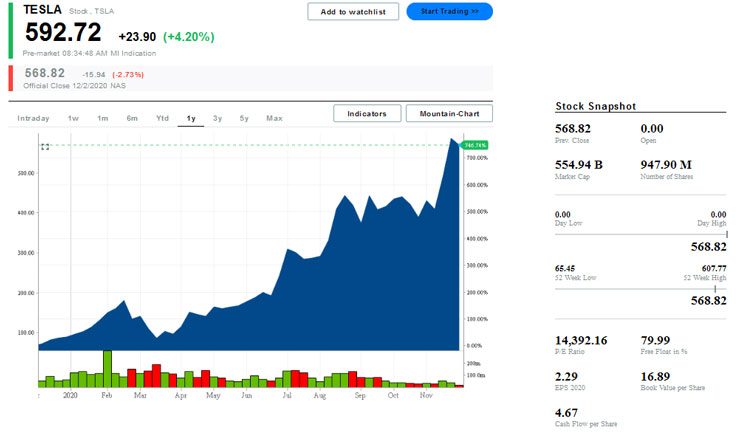Click the 52 Week range slider marker
This screenshot has width=740, height=440.
coord(715,289)
